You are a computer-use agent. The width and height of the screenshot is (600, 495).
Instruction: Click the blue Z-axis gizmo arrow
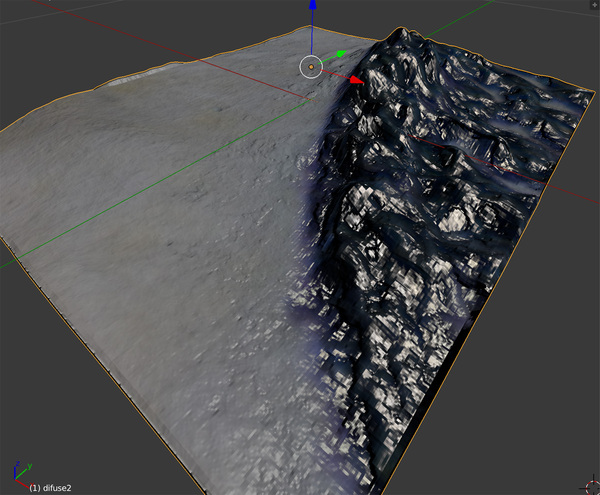tap(313, 8)
